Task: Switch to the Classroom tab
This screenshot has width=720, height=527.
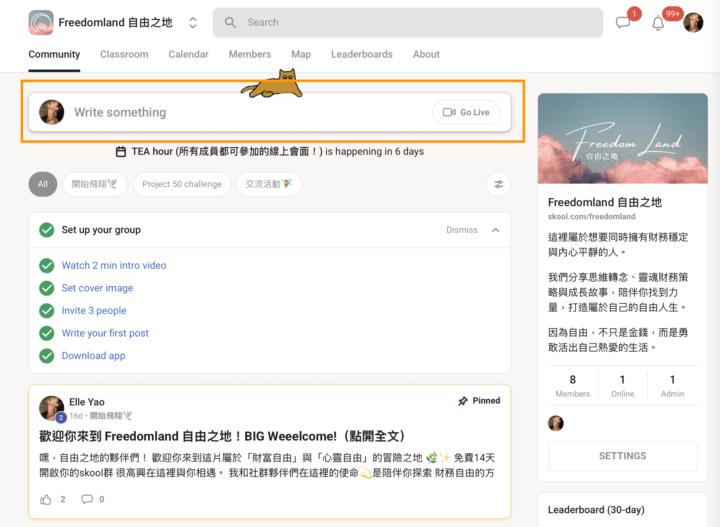Action: click(124, 54)
